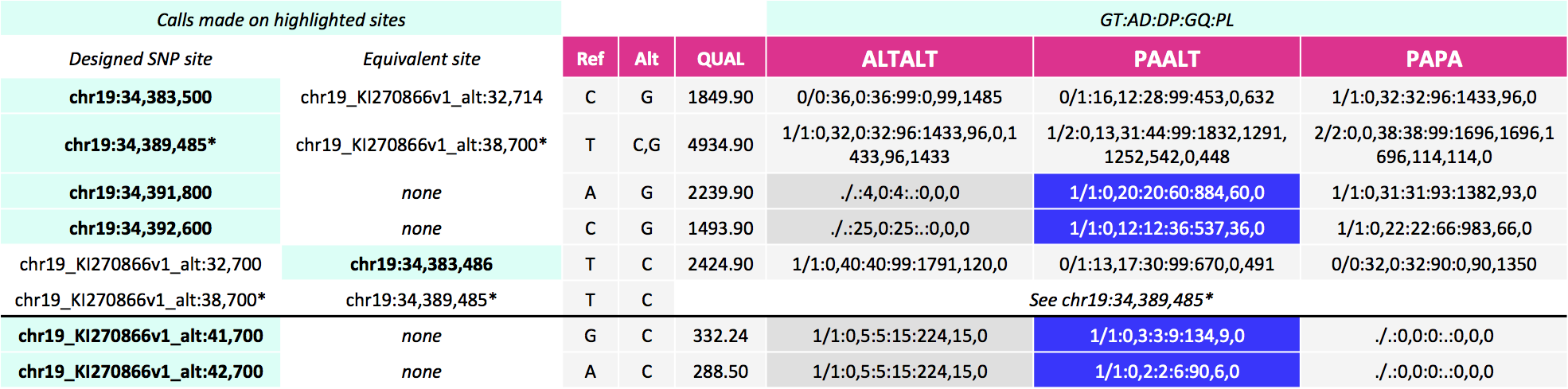The height and width of the screenshot is (389, 1568).
Task: Select the chr19_KI270866v1_alt:32,714 equivalent site cell
Action: pyautogui.click(x=421, y=97)
